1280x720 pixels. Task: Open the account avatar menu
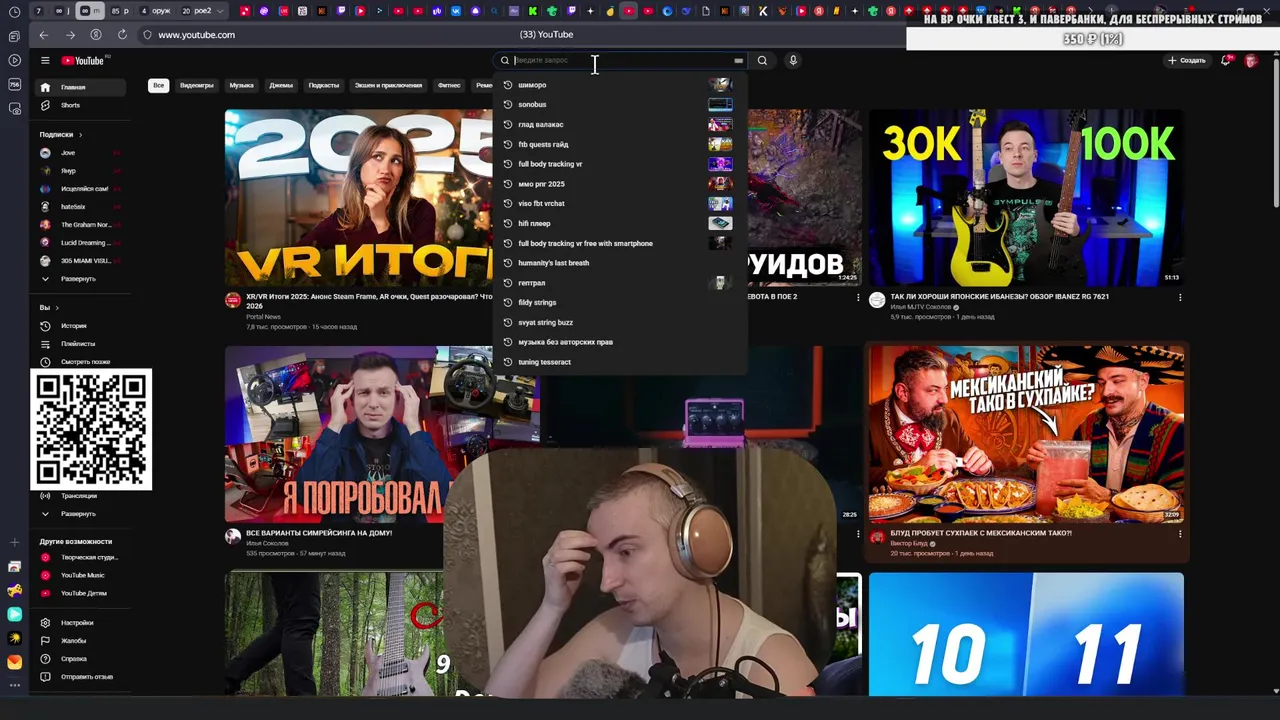tap(1251, 61)
